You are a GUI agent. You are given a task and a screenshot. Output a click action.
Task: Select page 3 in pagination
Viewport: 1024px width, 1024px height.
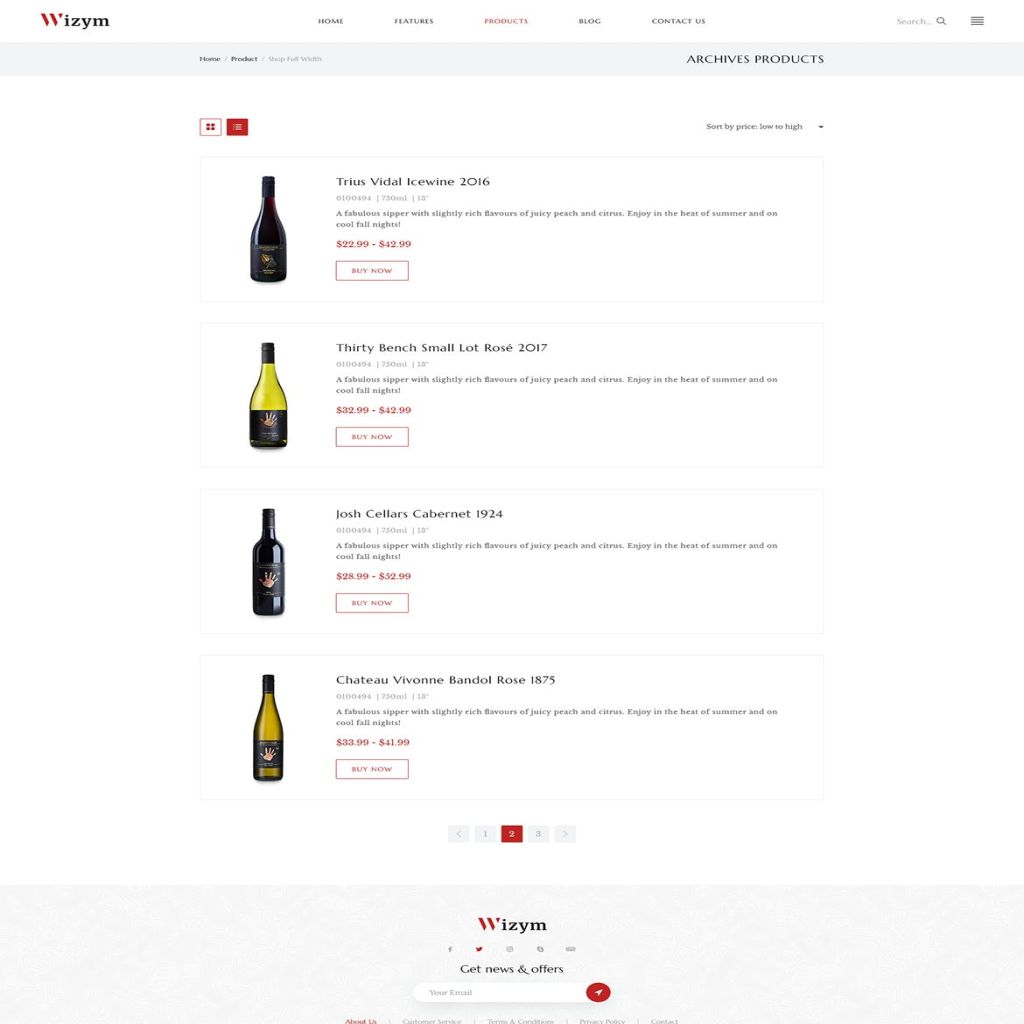[538, 833]
